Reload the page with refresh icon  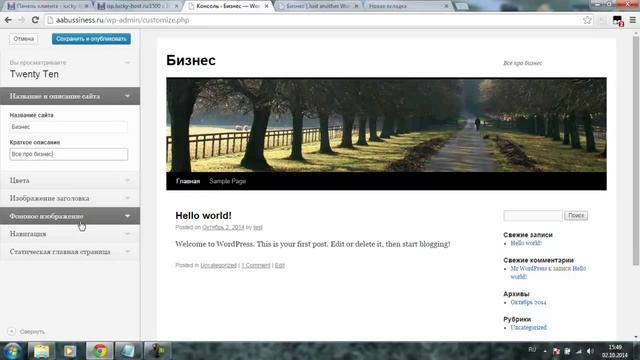pyautogui.click(x=35, y=20)
